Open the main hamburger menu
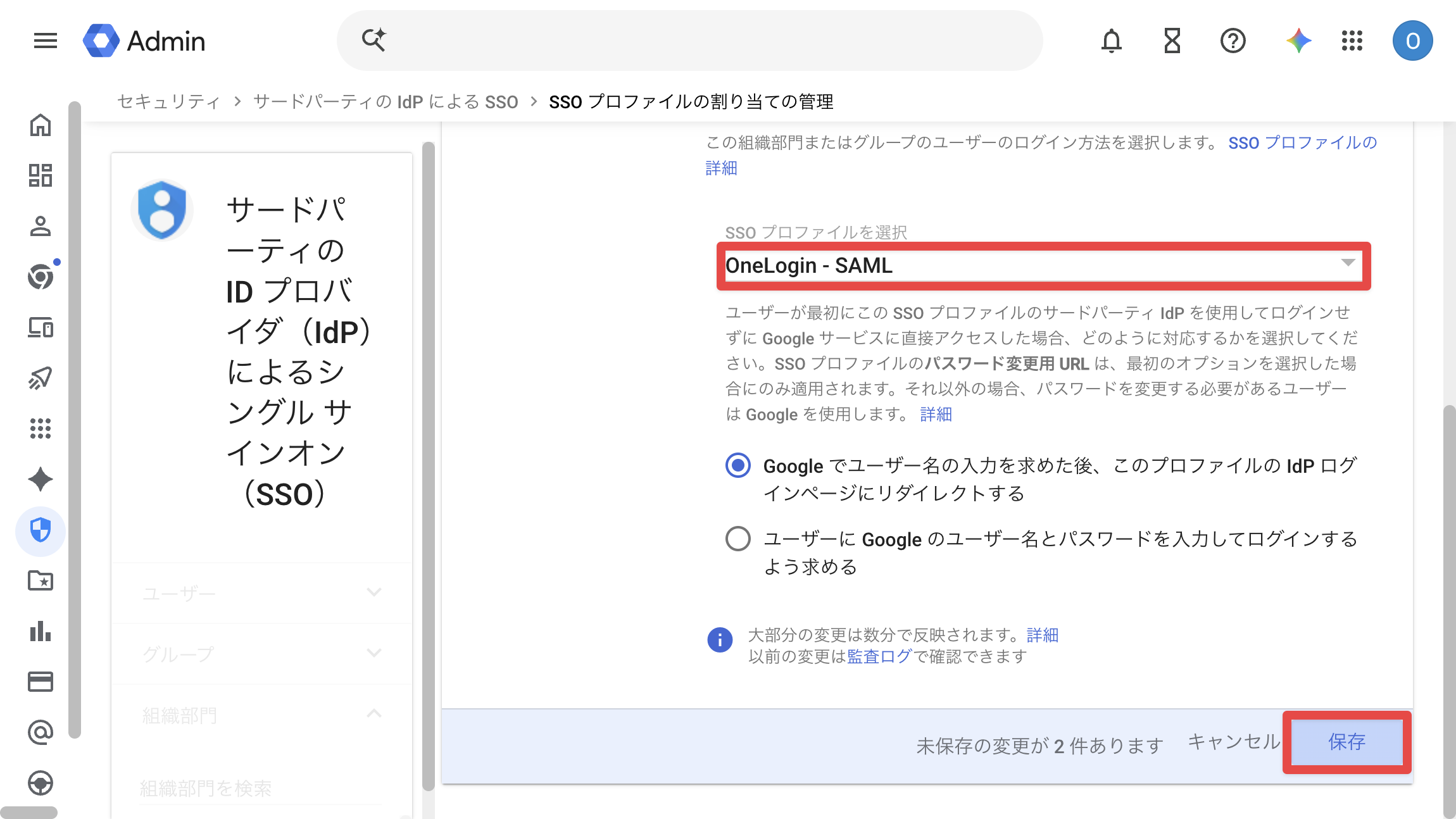This screenshot has width=1456, height=819. point(45,41)
